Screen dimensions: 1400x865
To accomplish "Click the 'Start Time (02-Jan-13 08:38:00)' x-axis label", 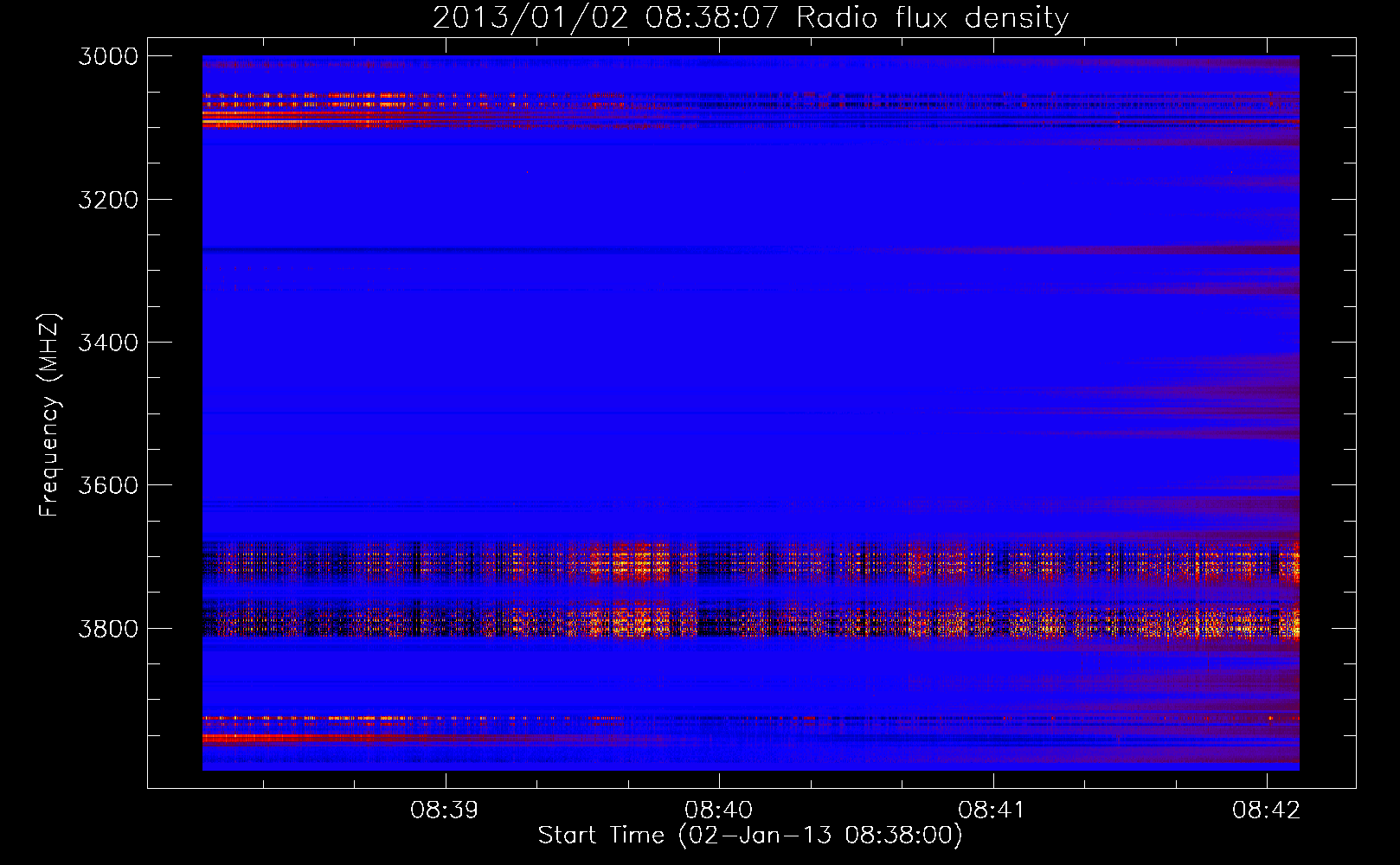I will 750,836.
